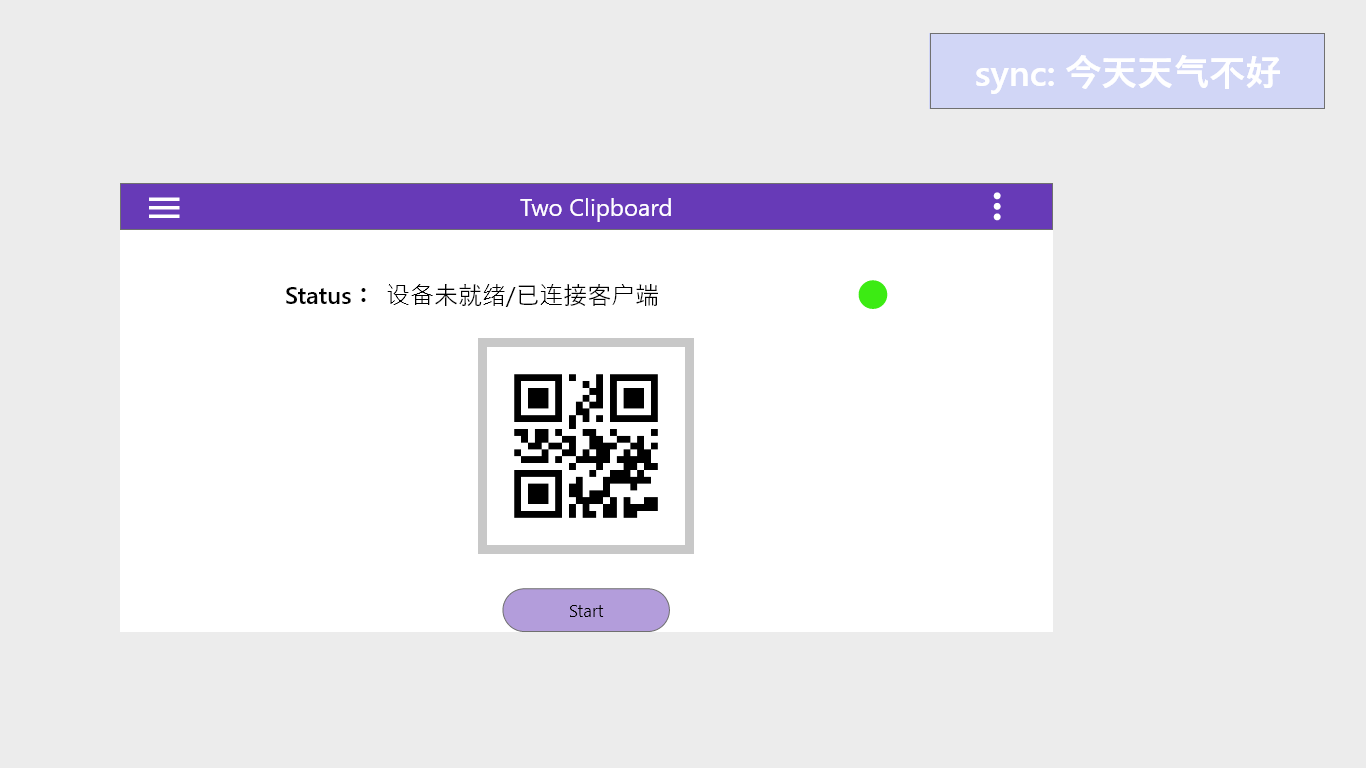
Task: Open the hamburger navigation menu
Action: (x=164, y=207)
